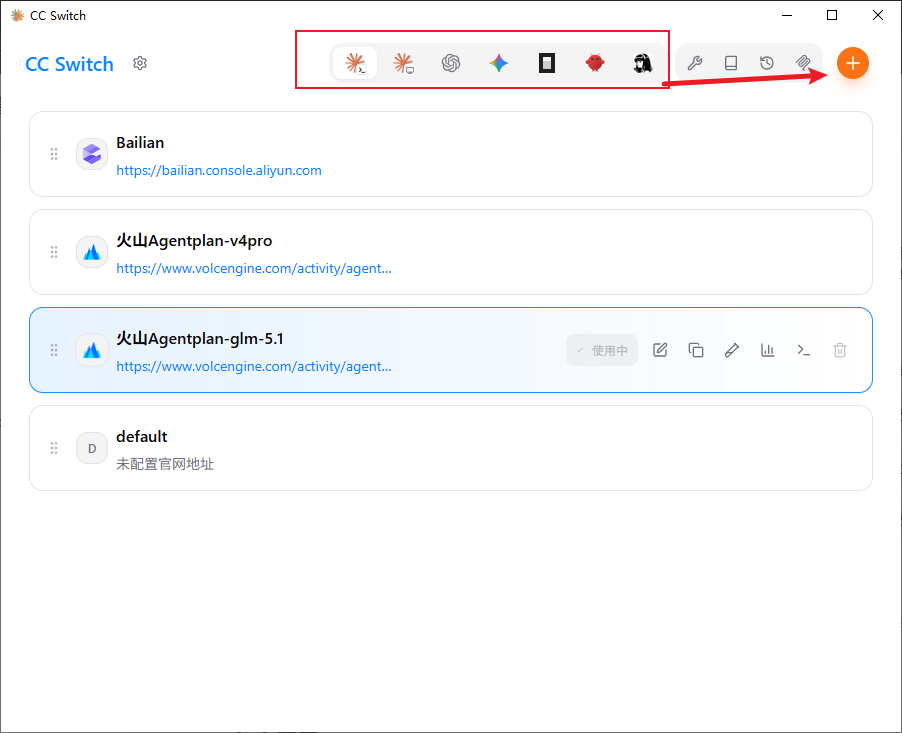The image size is (902, 733).
Task: Switch to the Claude Desktop app tab
Action: click(x=403, y=63)
